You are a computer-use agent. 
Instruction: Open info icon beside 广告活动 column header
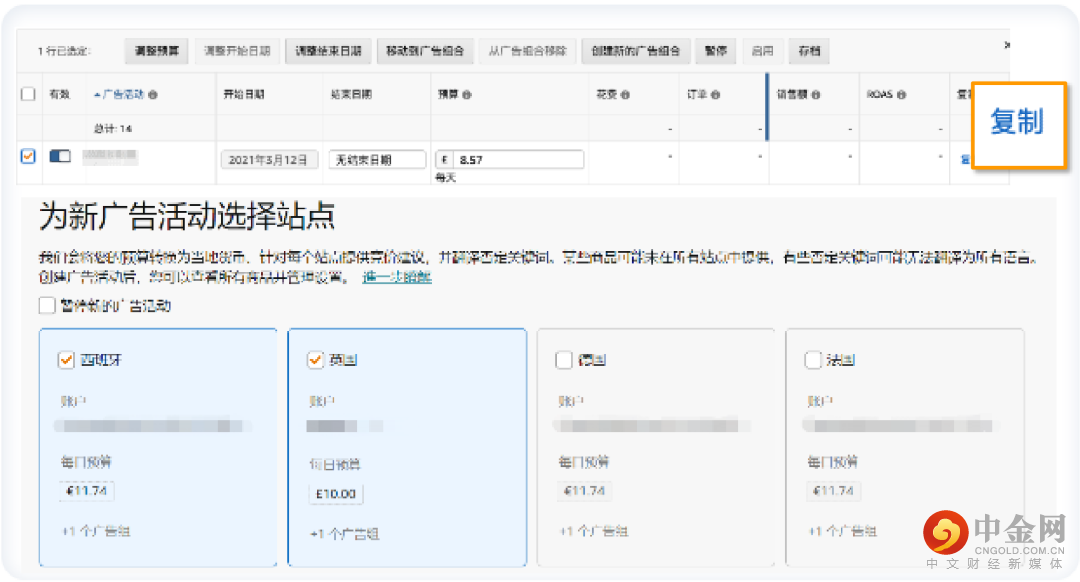coord(153,94)
